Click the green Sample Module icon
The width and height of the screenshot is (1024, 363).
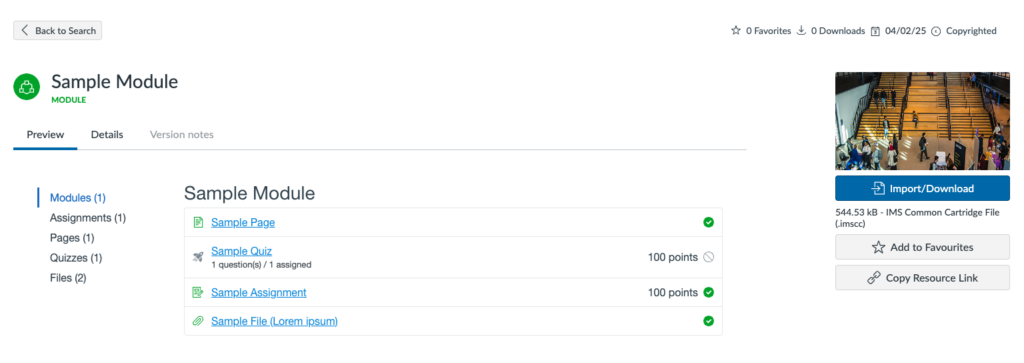27,87
